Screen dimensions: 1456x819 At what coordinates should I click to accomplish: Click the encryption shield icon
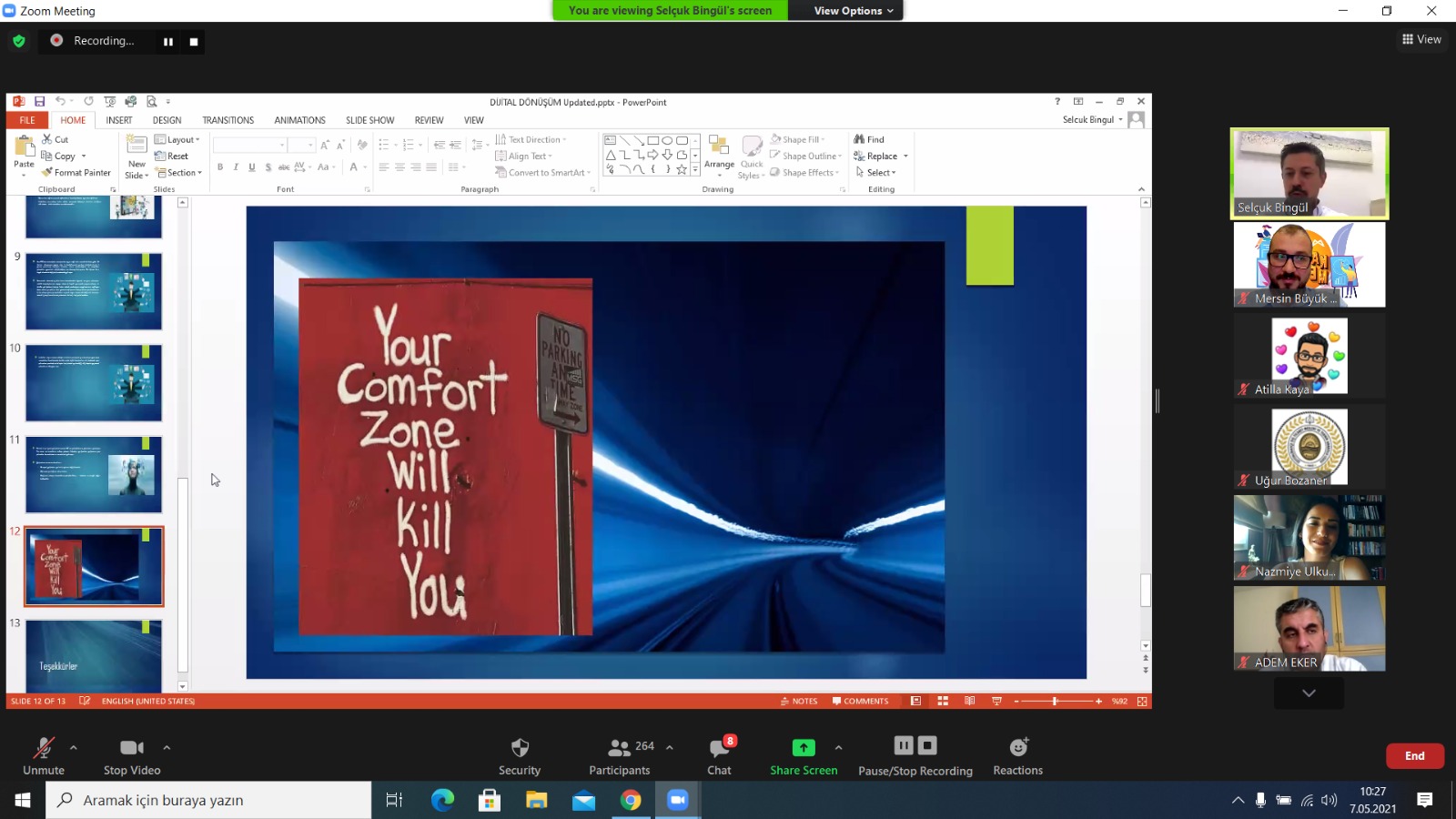click(x=19, y=41)
